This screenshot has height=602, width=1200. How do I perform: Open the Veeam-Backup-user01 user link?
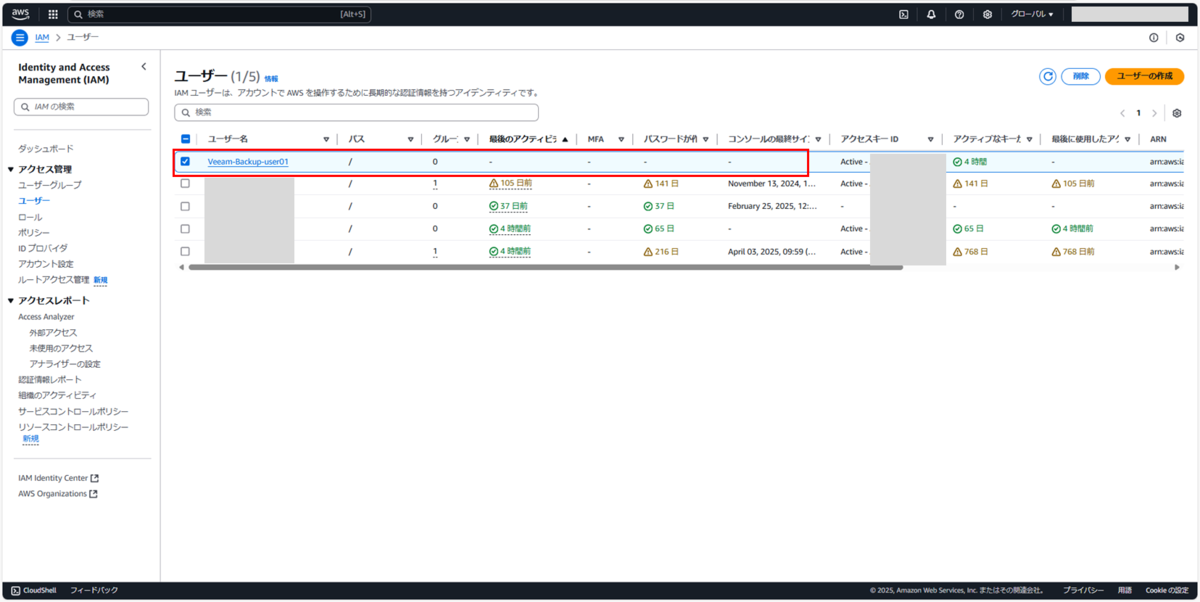248,161
